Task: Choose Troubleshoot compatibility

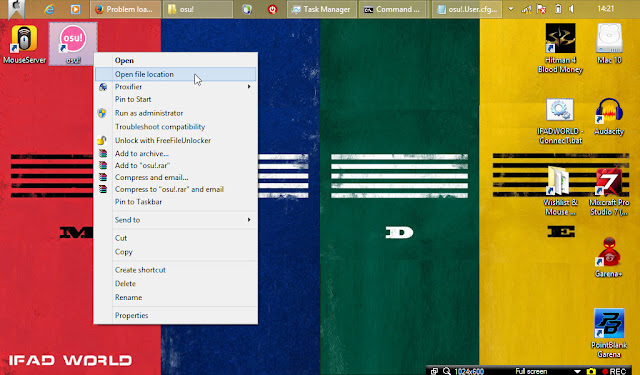Action: [176, 126]
